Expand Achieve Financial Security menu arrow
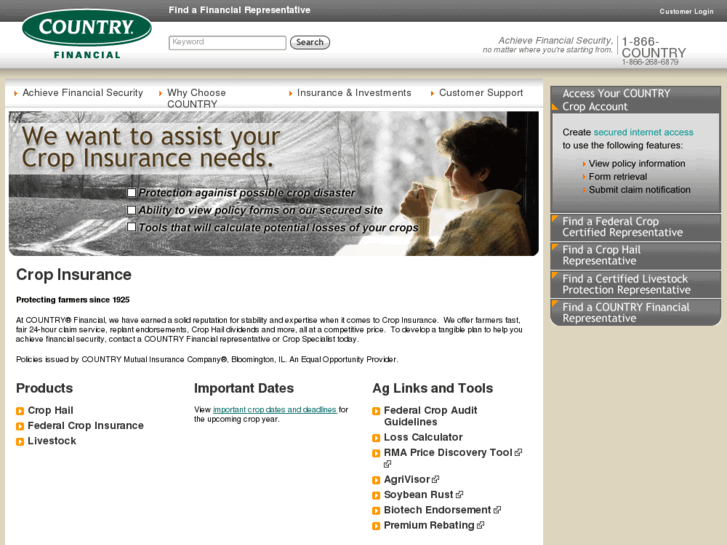This screenshot has height=545, width=727. click(x=16, y=93)
